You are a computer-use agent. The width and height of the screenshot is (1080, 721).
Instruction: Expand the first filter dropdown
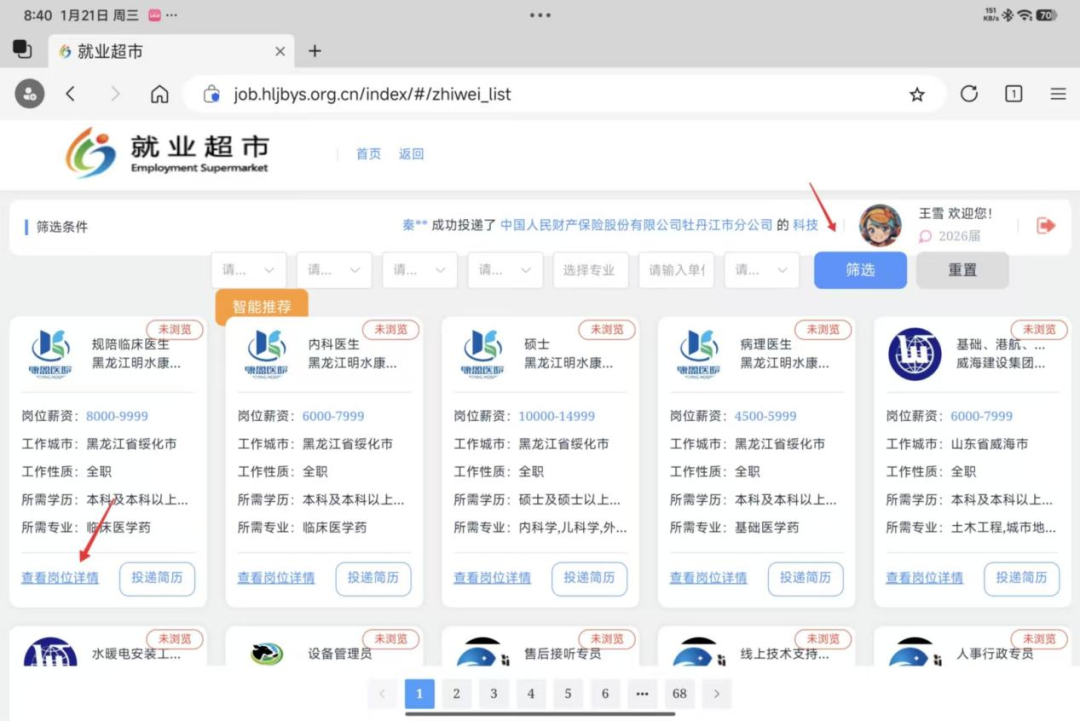tap(248, 270)
